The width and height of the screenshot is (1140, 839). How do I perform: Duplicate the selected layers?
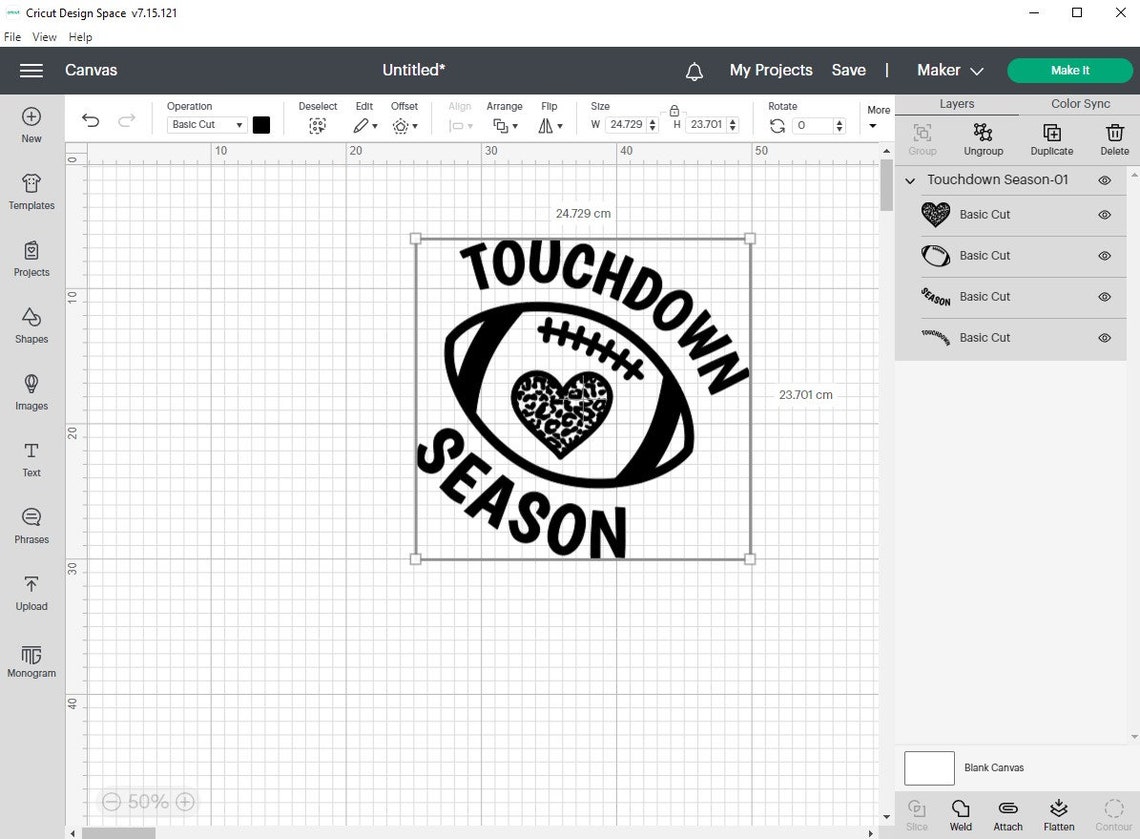[1051, 138]
